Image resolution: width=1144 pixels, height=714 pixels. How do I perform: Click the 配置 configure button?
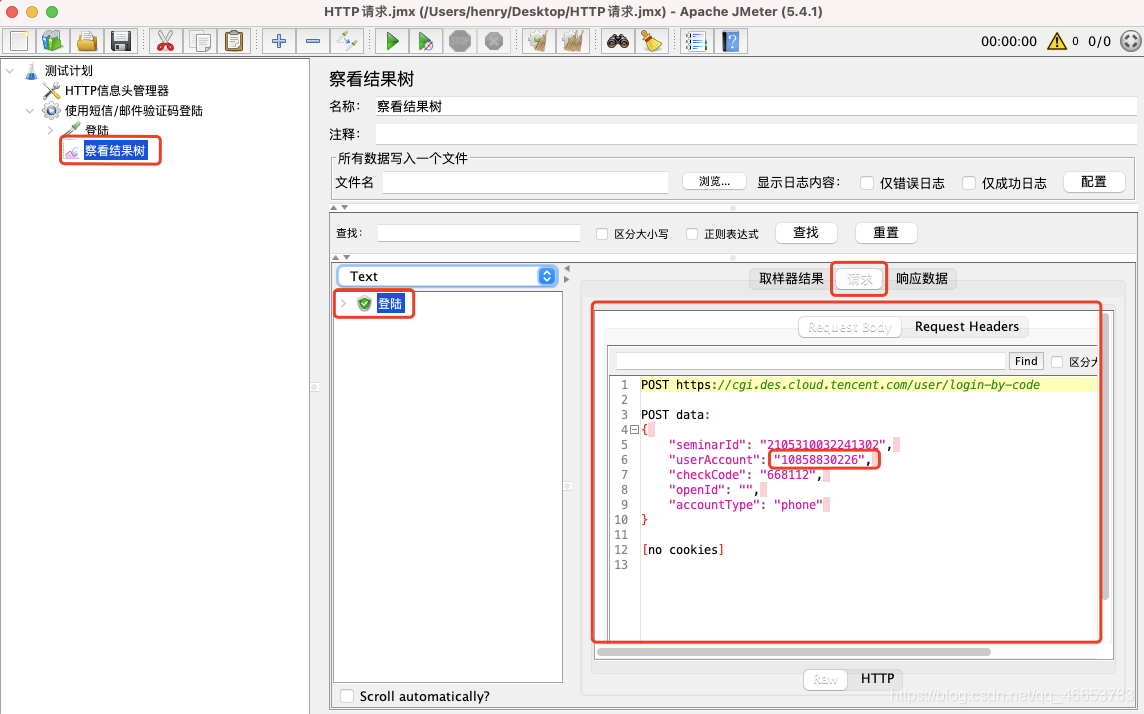tap(1094, 182)
